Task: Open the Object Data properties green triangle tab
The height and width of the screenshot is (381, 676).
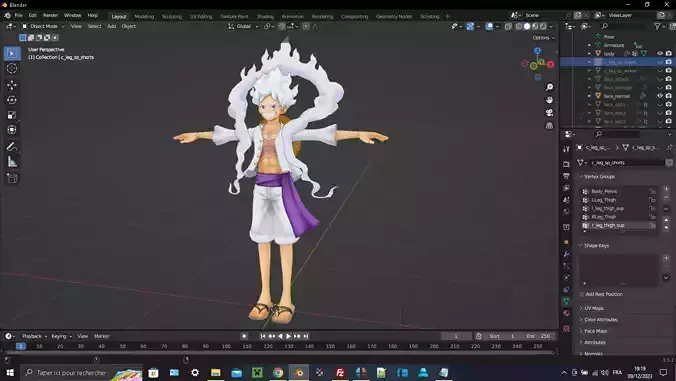Action: 566,301
